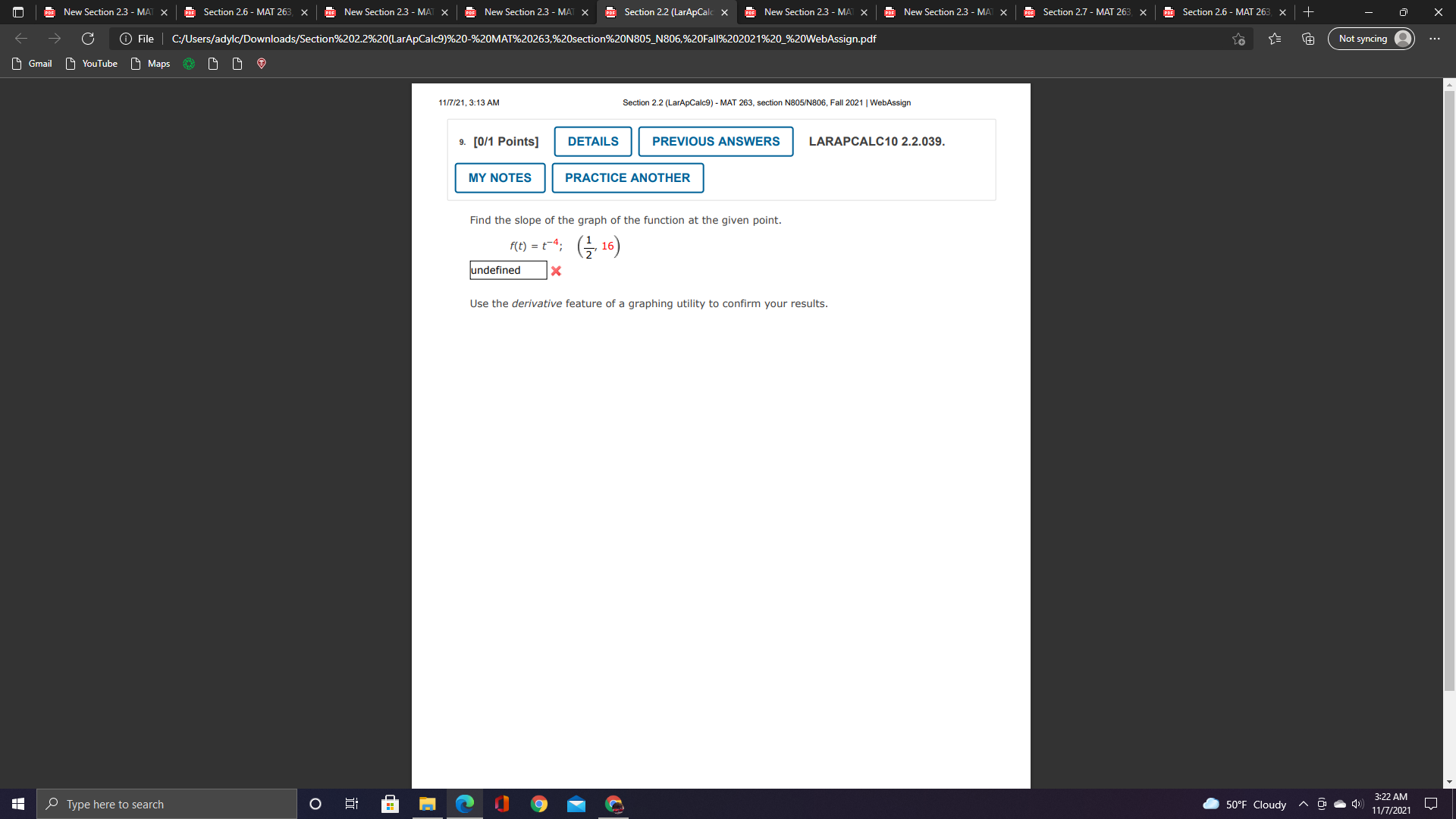Image resolution: width=1456 pixels, height=819 pixels.
Task: Click the undefined answer input field
Action: tap(507, 270)
